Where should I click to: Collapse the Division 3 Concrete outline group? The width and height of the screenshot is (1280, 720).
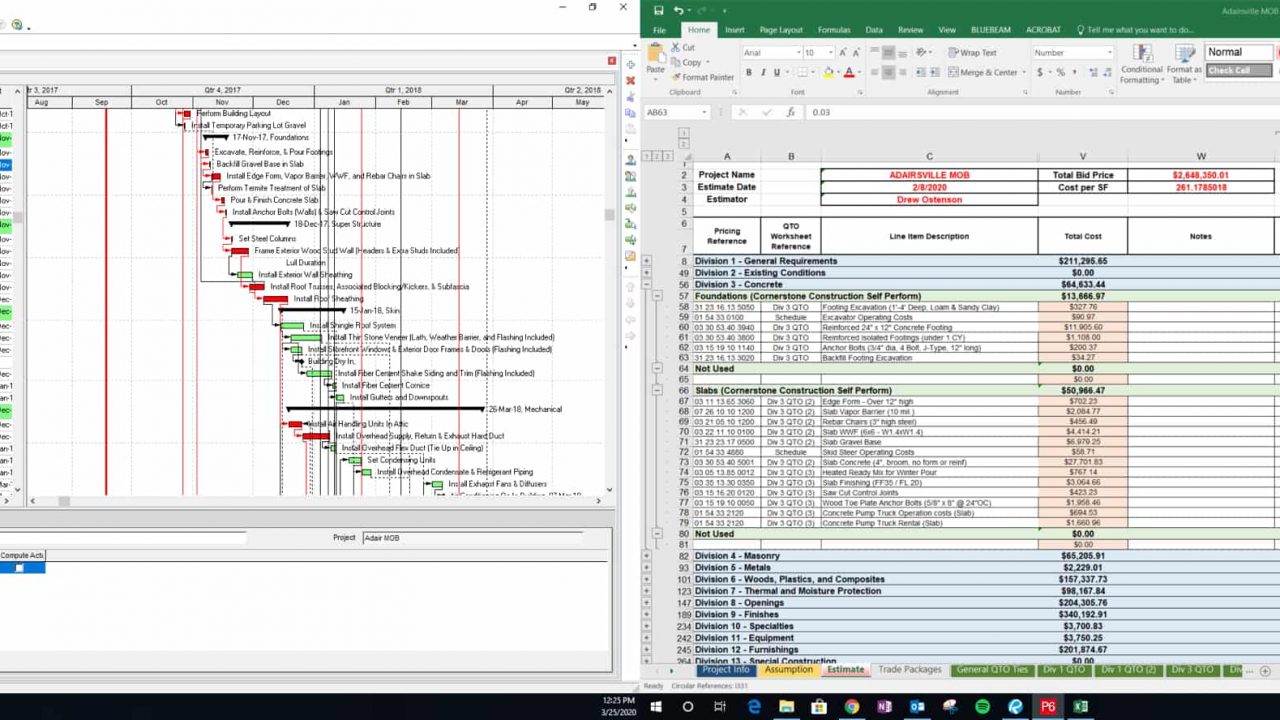tap(646, 284)
